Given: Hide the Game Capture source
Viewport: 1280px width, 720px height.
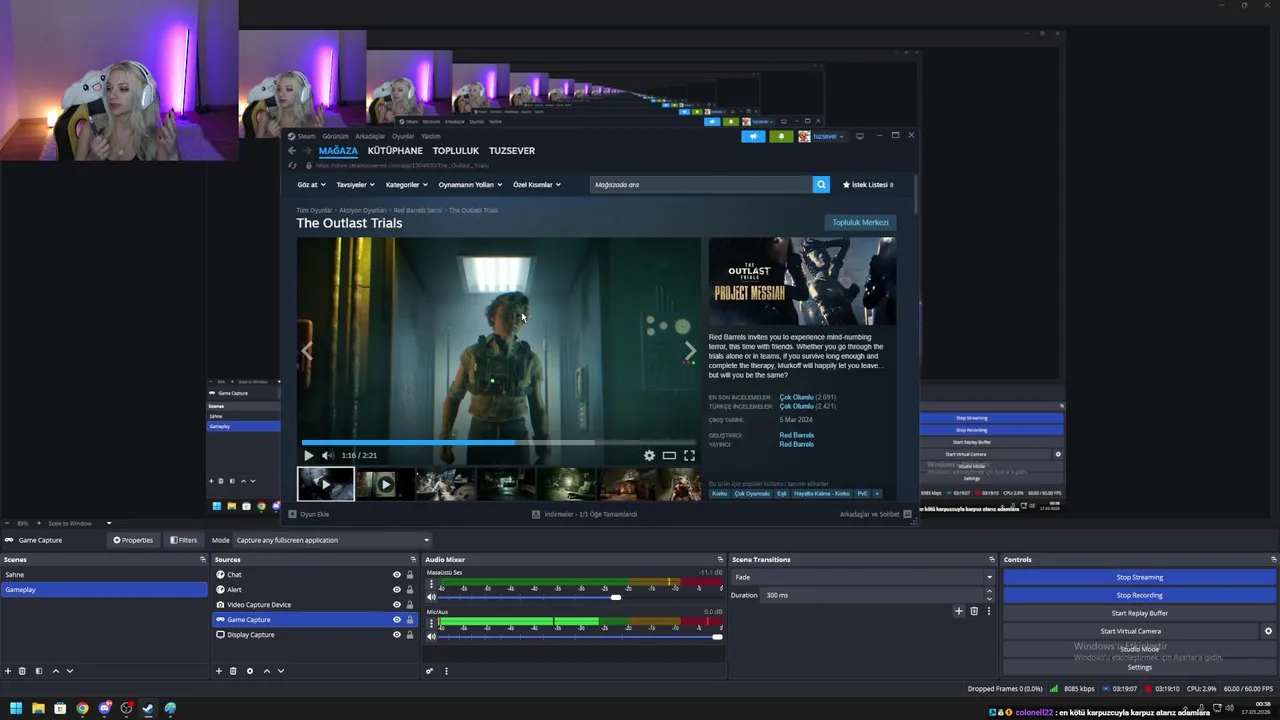Looking at the screenshot, I should click(397, 620).
